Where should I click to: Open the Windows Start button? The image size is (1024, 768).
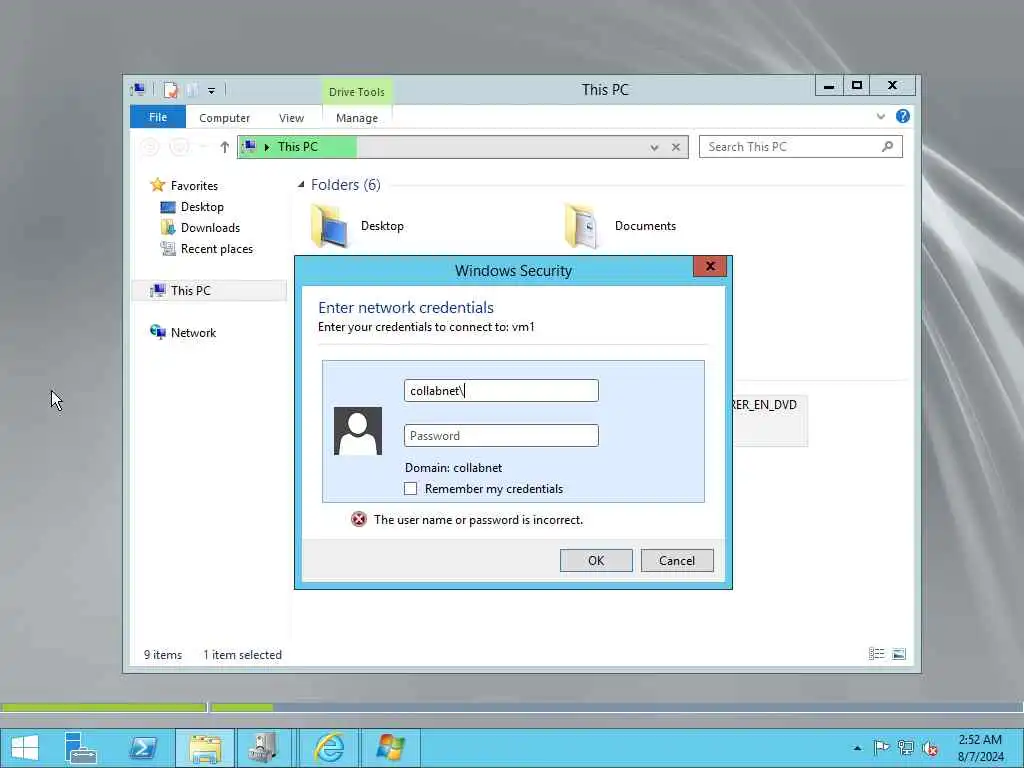click(x=25, y=748)
